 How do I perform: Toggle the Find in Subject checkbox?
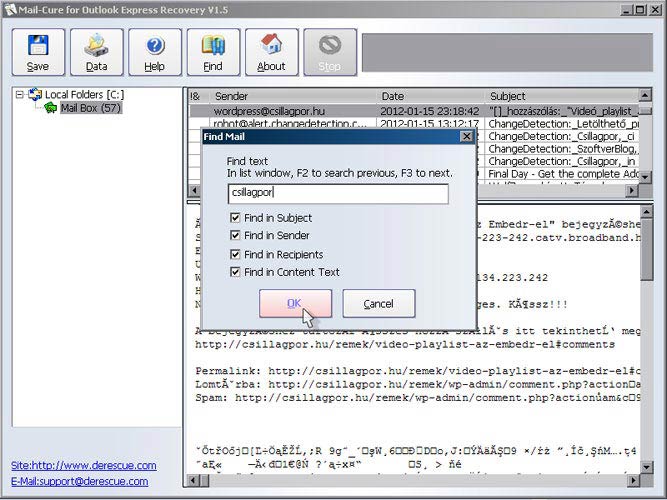pyautogui.click(x=235, y=218)
